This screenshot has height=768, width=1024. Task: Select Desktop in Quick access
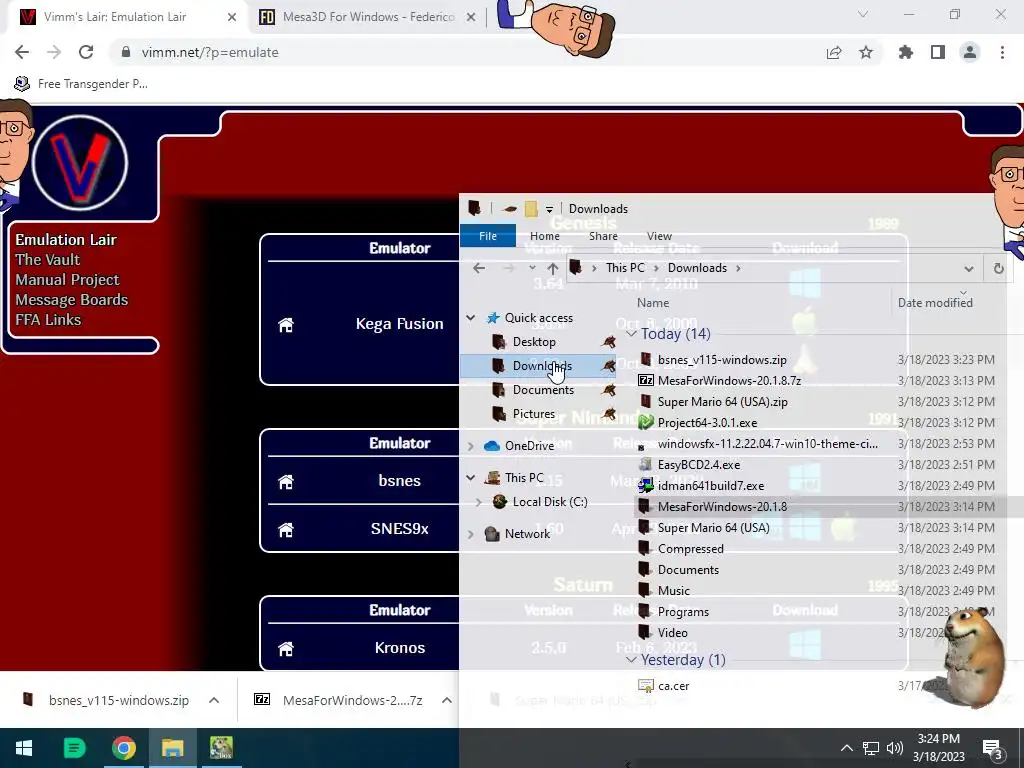pos(534,342)
